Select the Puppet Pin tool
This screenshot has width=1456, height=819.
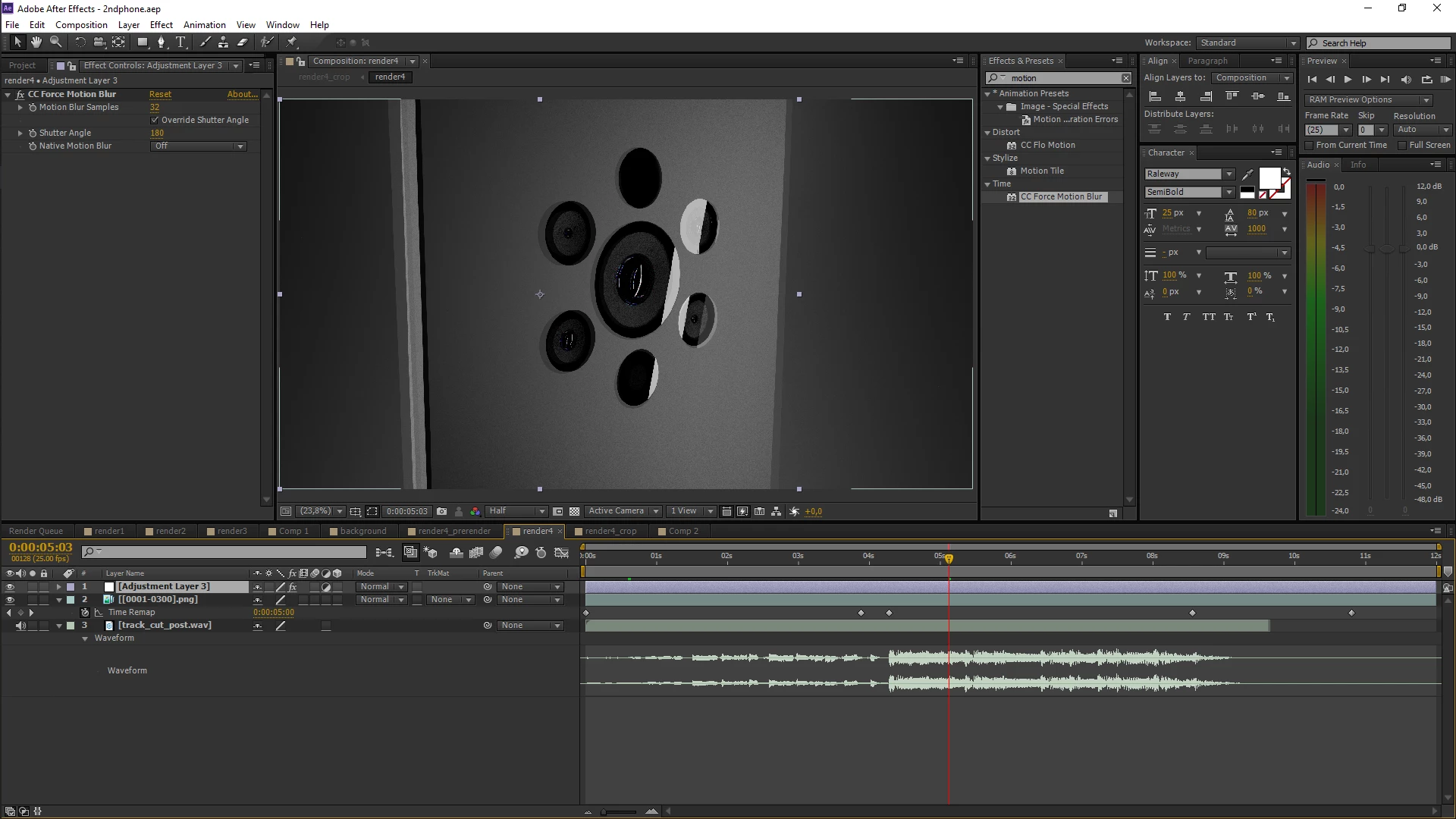pos(292,42)
